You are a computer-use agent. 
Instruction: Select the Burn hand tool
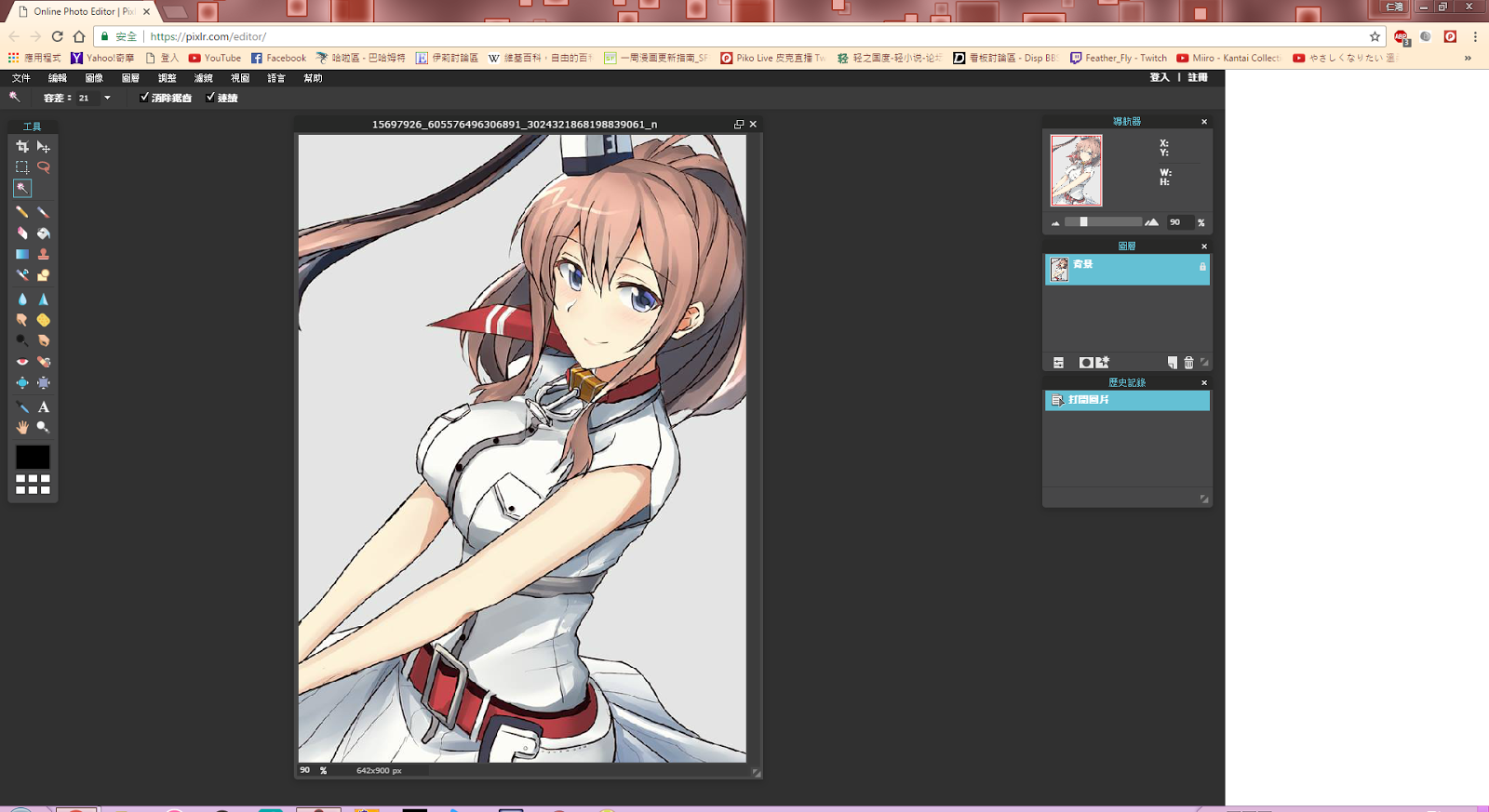pos(43,341)
